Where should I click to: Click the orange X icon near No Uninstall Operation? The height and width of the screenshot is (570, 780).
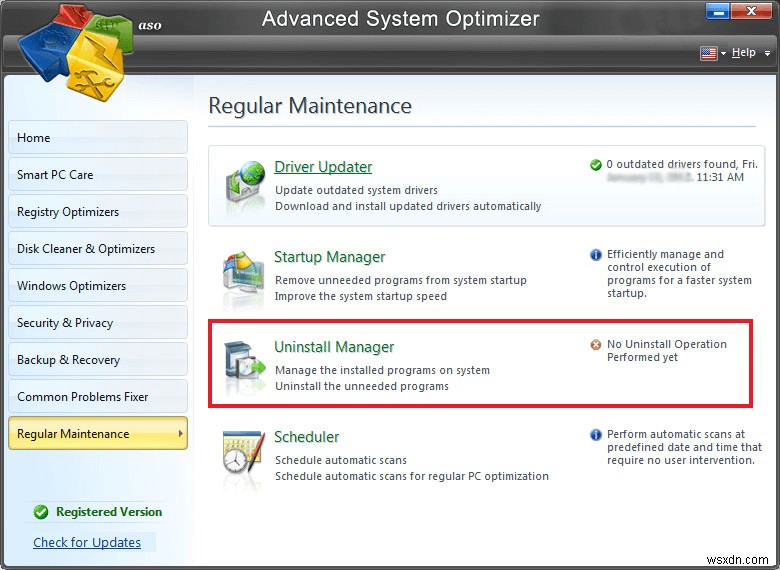pyautogui.click(x=595, y=344)
